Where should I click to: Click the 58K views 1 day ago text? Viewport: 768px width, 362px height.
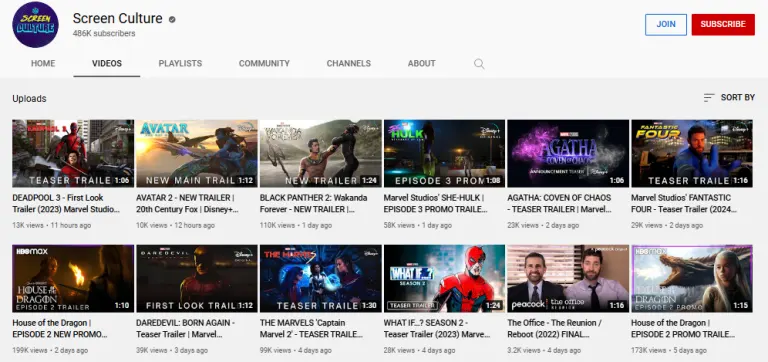pyautogui.click(x=418, y=225)
